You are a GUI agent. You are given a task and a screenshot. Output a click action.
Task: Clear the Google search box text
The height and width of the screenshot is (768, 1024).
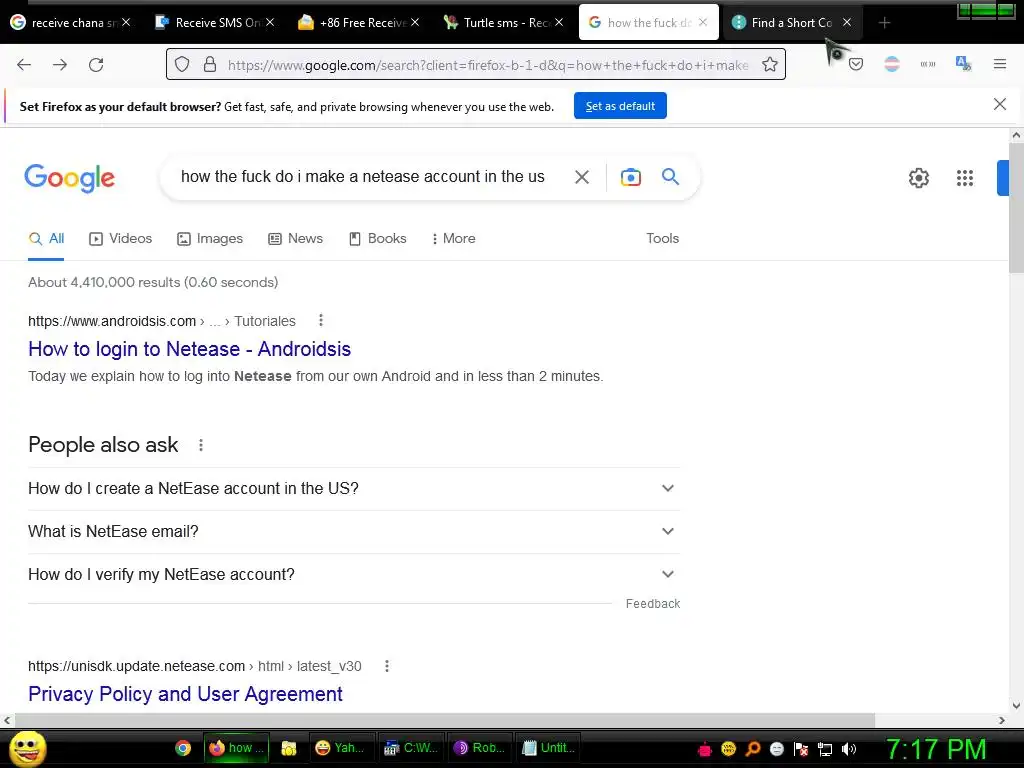pos(582,177)
